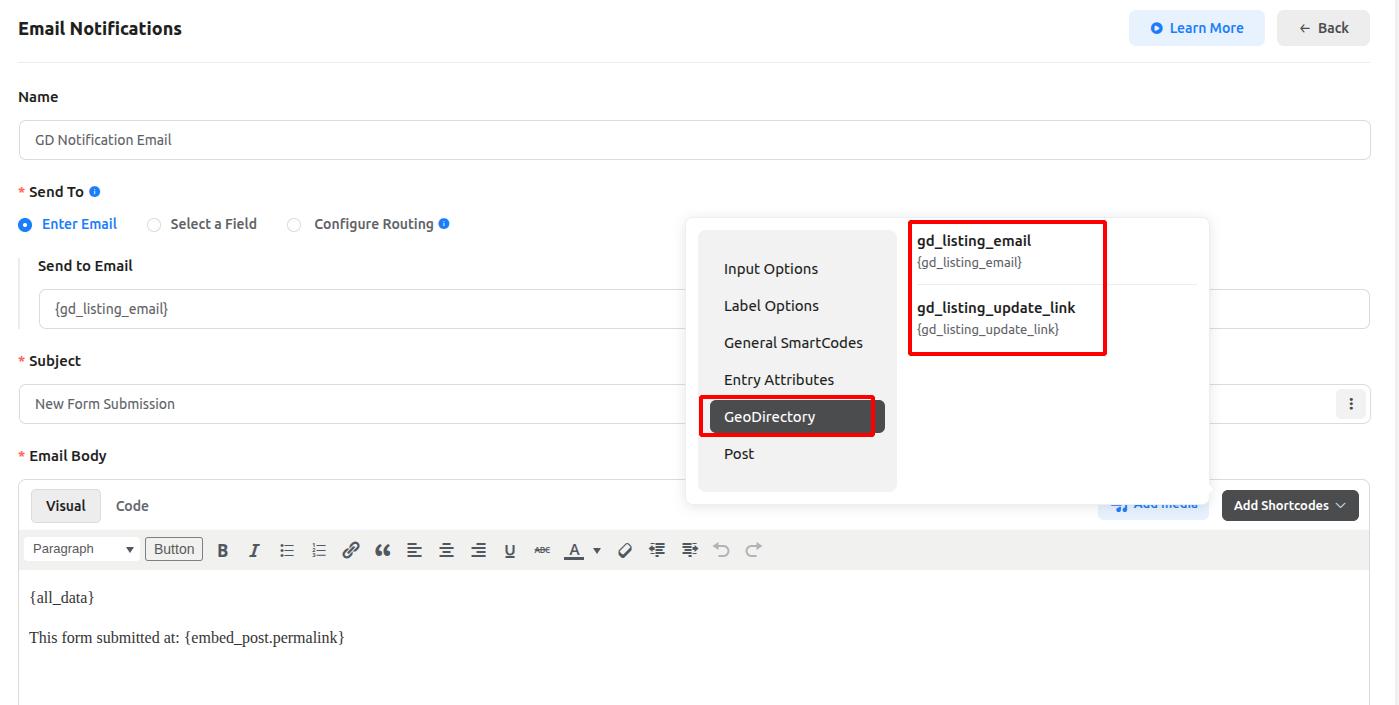Go back using the Back button
This screenshot has height=705, width=1399.
[x=1323, y=28]
